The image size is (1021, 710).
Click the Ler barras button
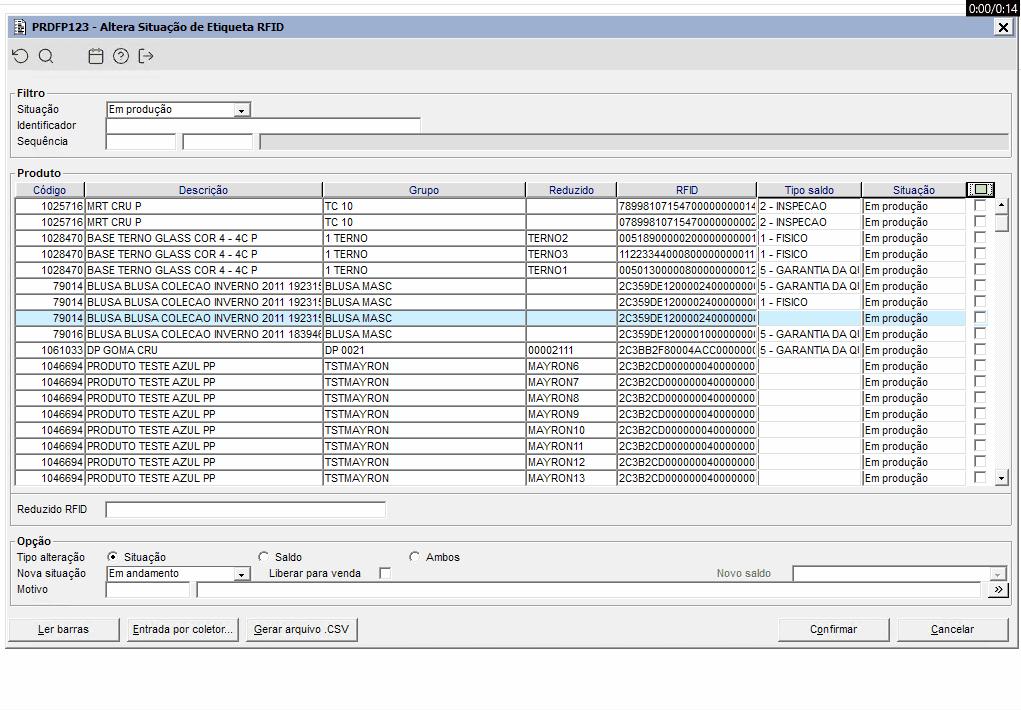coord(63,629)
